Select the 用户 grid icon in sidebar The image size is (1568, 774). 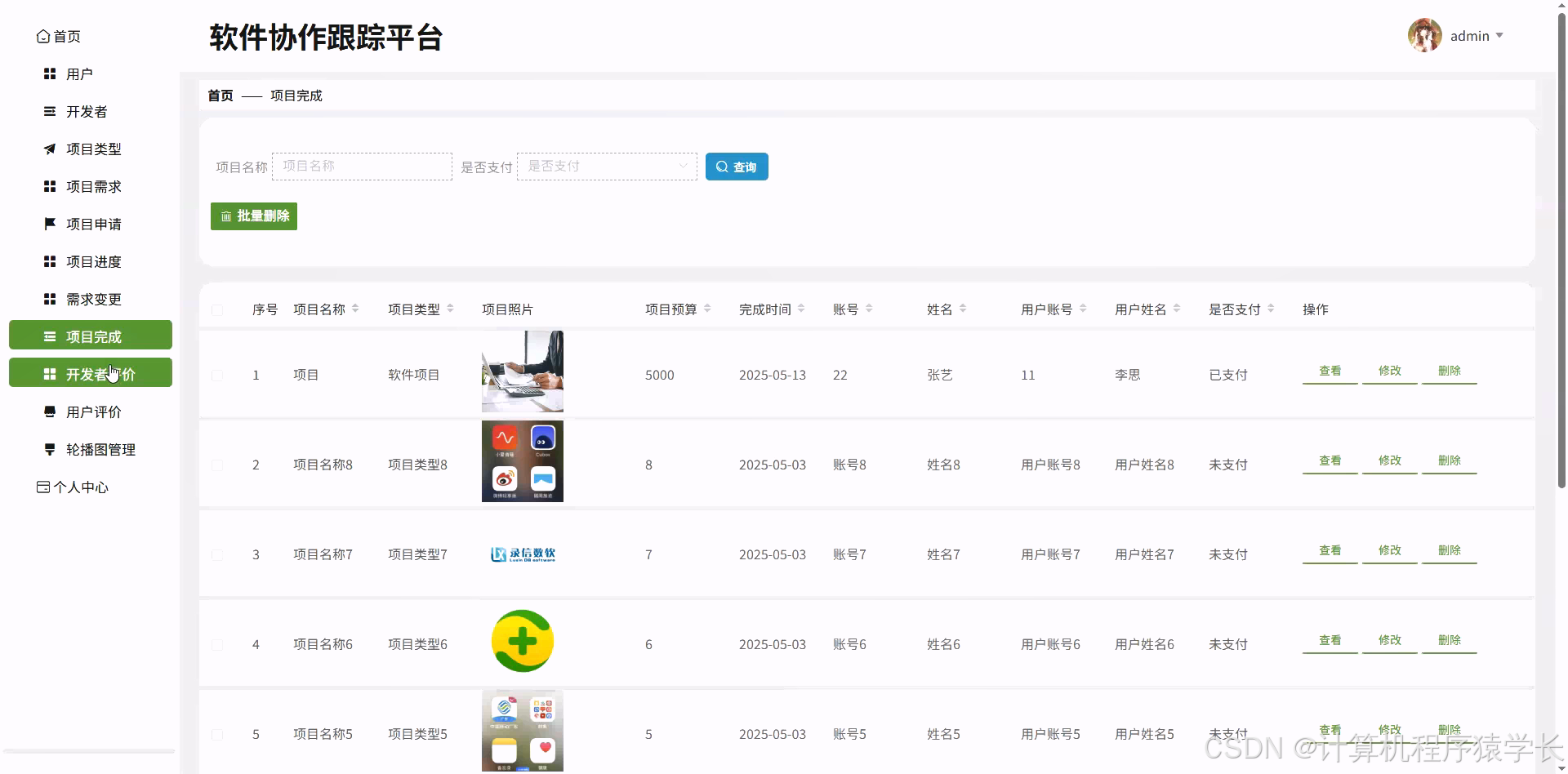(49, 73)
